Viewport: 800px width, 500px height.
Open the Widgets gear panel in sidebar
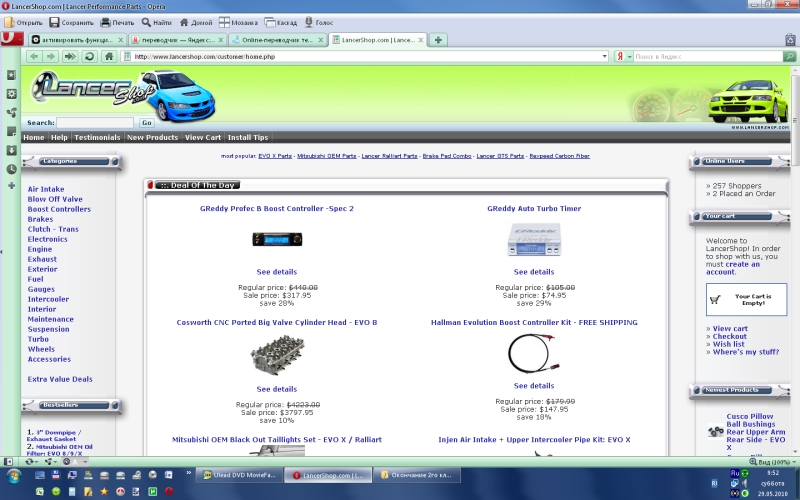pyautogui.click(x=11, y=94)
